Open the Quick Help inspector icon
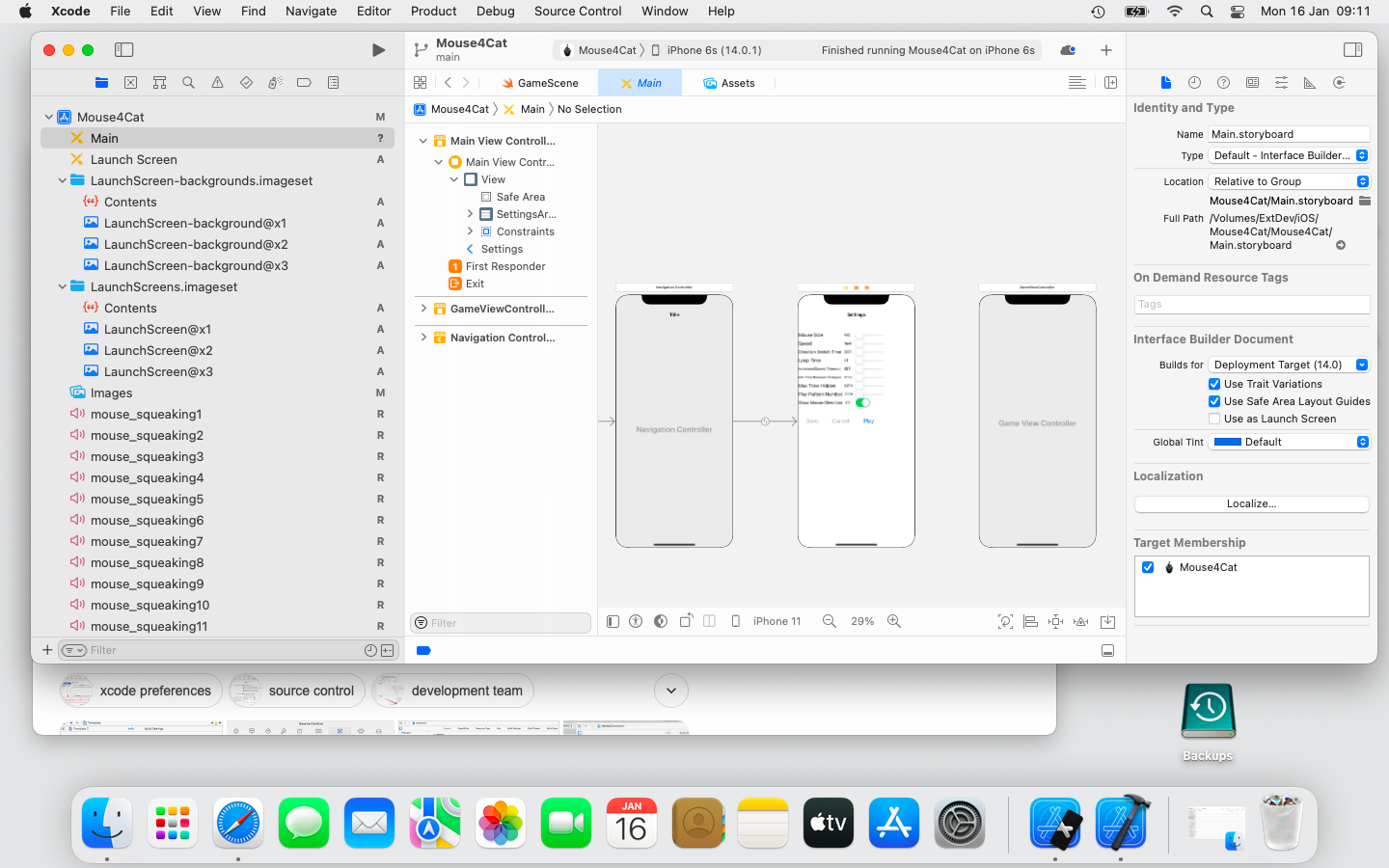The image size is (1389, 868). pyautogui.click(x=1223, y=83)
